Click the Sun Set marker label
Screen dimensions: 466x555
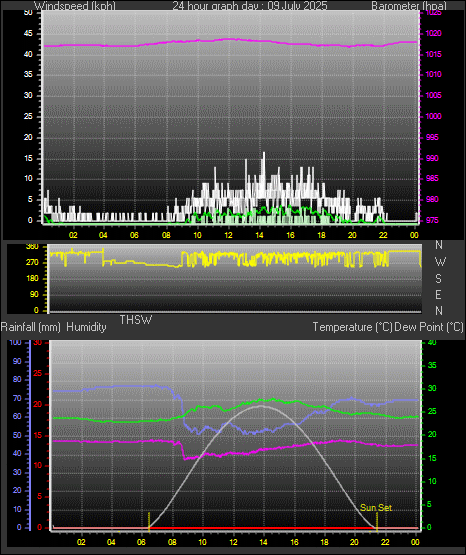coord(376,508)
